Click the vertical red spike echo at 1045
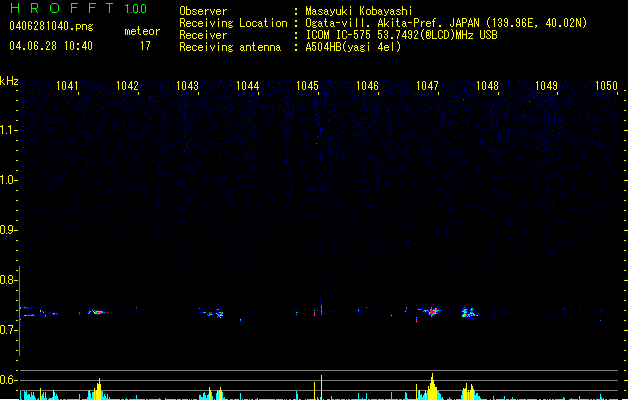This screenshot has height=400, width=629. pyautogui.click(x=321, y=308)
